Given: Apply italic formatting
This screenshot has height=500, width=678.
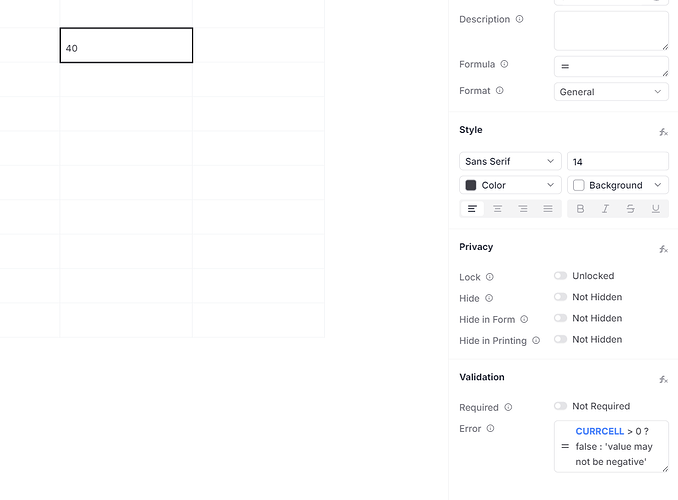Looking at the screenshot, I should pos(605,209).
